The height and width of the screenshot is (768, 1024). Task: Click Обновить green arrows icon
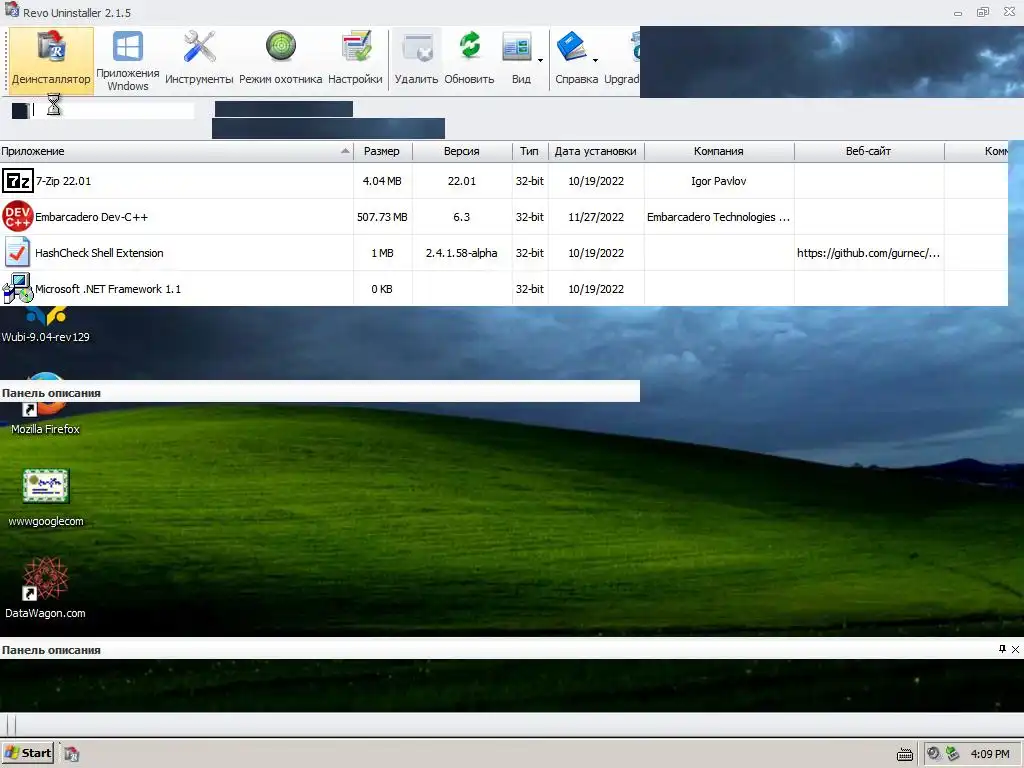(x=470, y=46)
